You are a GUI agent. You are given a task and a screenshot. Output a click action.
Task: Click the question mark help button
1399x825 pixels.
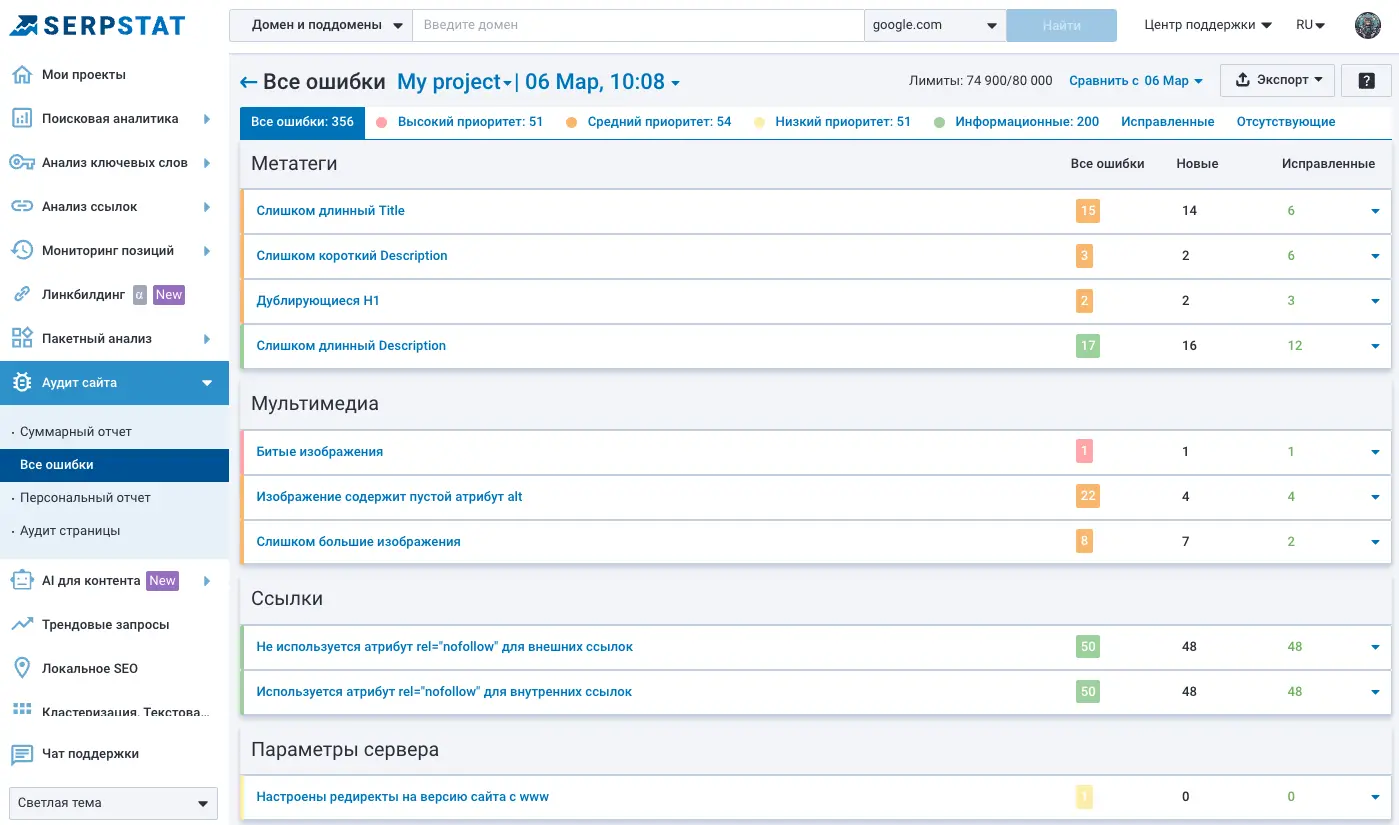(1366, 81)
